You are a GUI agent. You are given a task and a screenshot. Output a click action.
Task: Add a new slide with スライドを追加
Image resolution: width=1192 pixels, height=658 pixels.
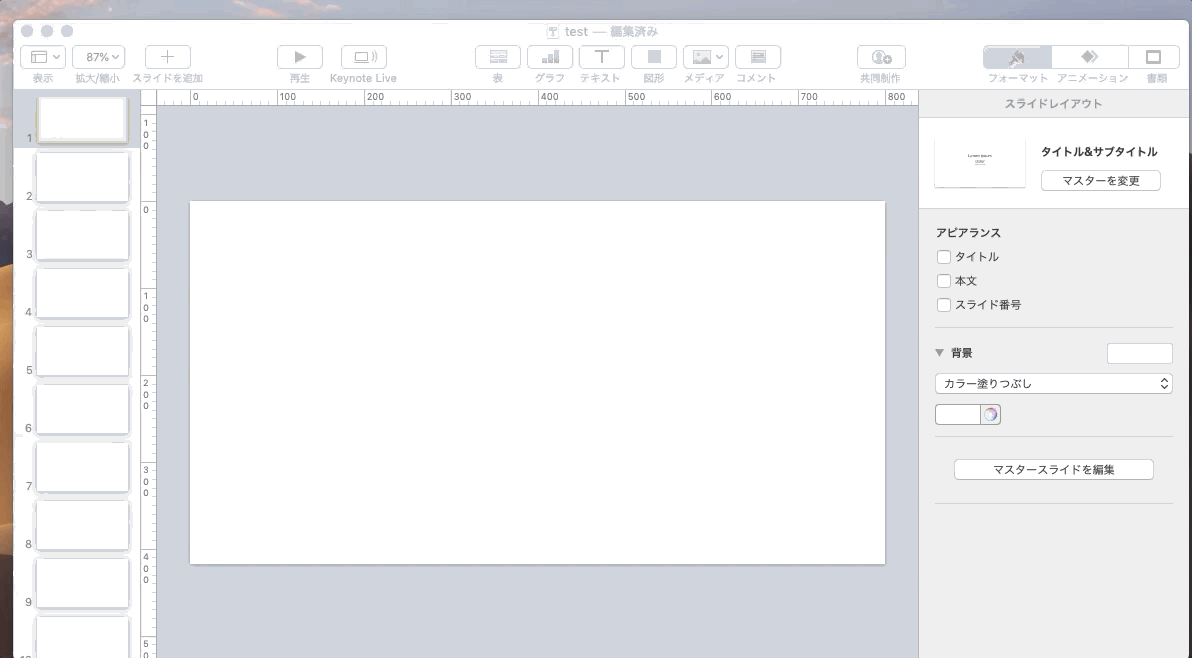(167, 57)
